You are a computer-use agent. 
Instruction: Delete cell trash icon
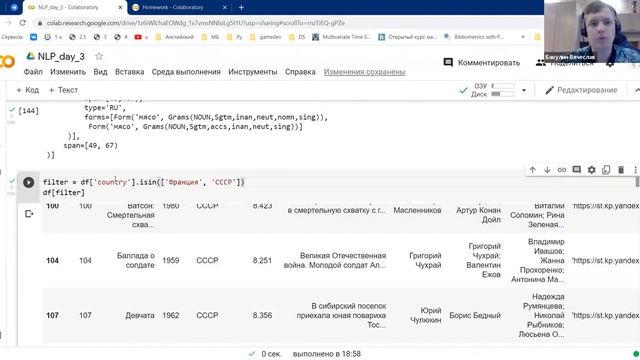pyautogui.click(x=621, y=170)
